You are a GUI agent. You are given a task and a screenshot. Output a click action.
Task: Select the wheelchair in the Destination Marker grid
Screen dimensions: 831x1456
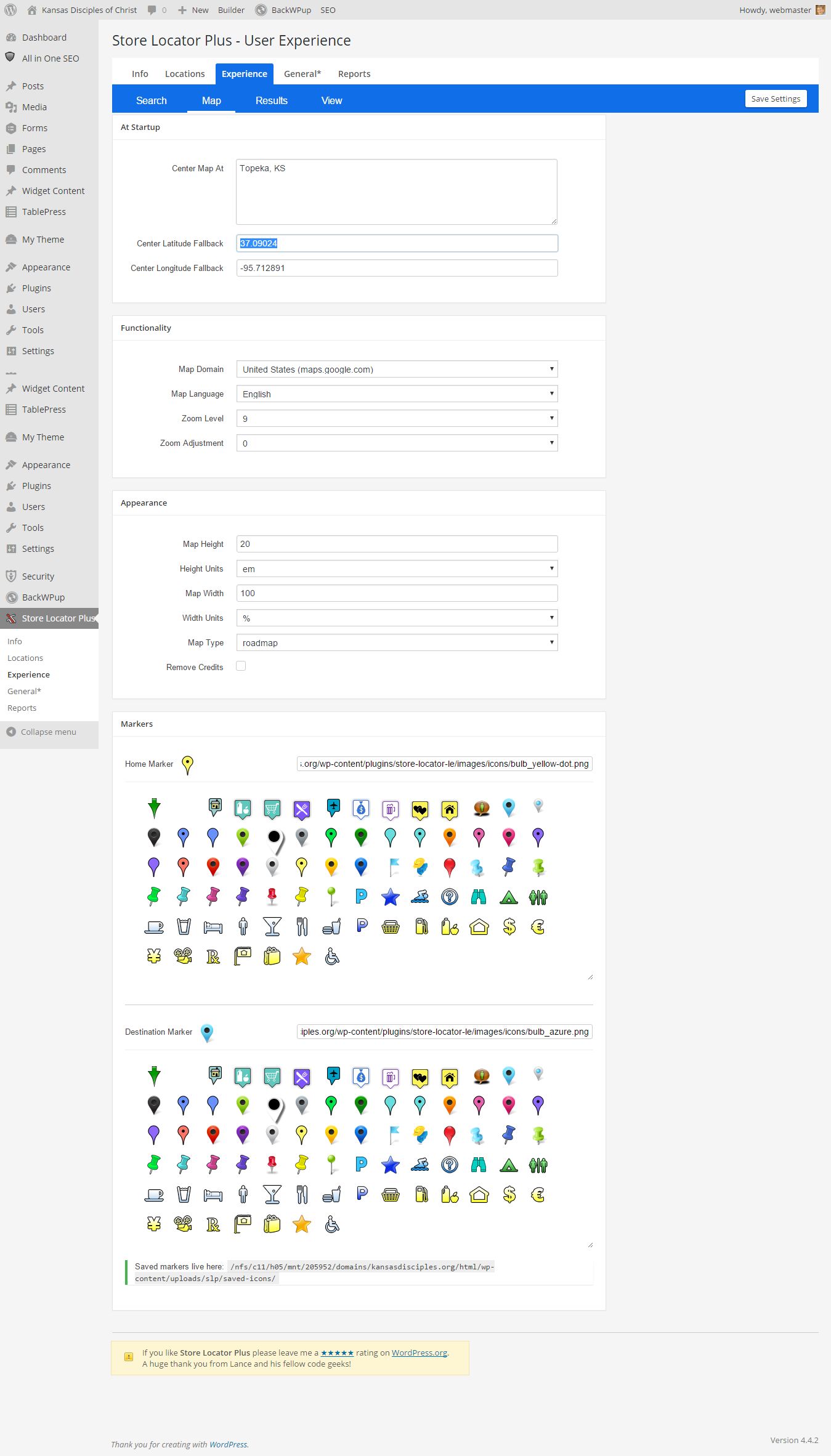click(x=332, y=1224)
